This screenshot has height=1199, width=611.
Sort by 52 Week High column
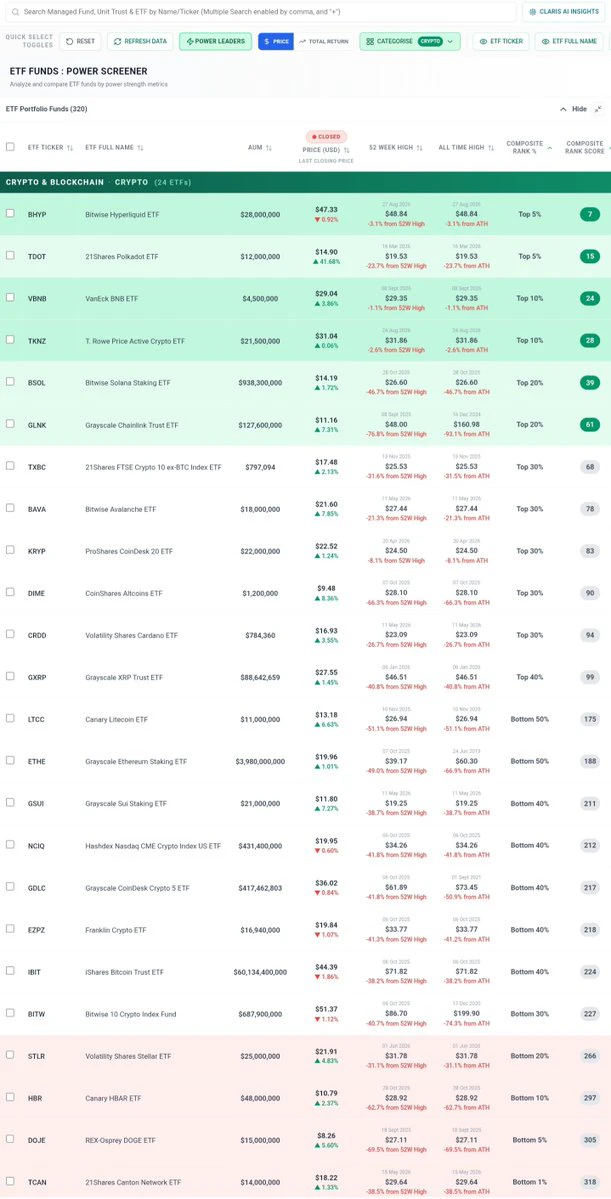(x=395, y=148)
